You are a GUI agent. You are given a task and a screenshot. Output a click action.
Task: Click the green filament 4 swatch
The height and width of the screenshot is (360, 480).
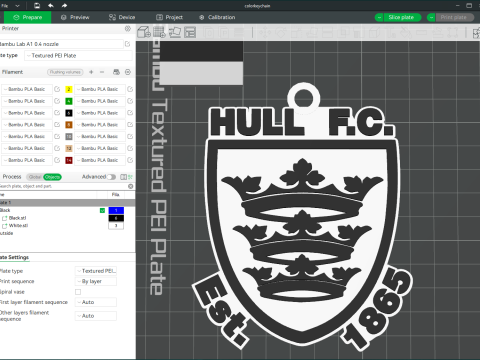69,101
